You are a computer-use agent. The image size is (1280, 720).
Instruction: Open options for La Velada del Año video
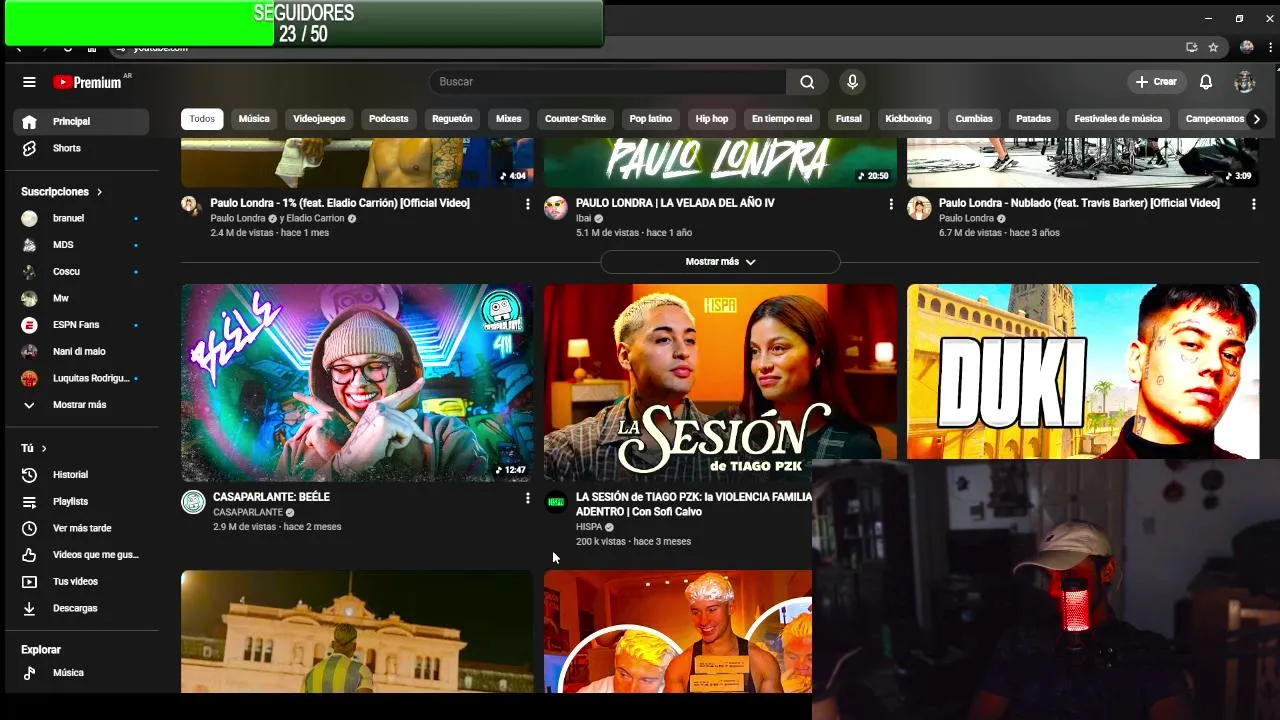891,204
